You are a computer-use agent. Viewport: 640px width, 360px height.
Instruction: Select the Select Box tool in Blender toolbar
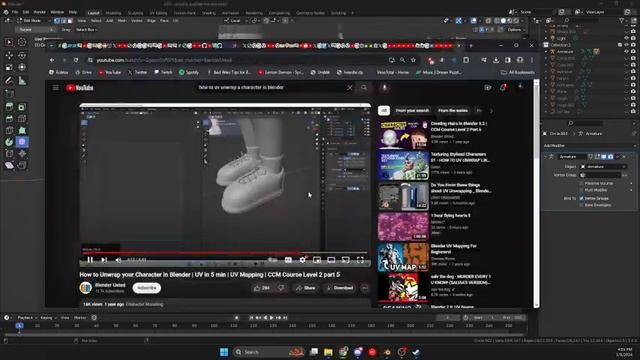9,42
